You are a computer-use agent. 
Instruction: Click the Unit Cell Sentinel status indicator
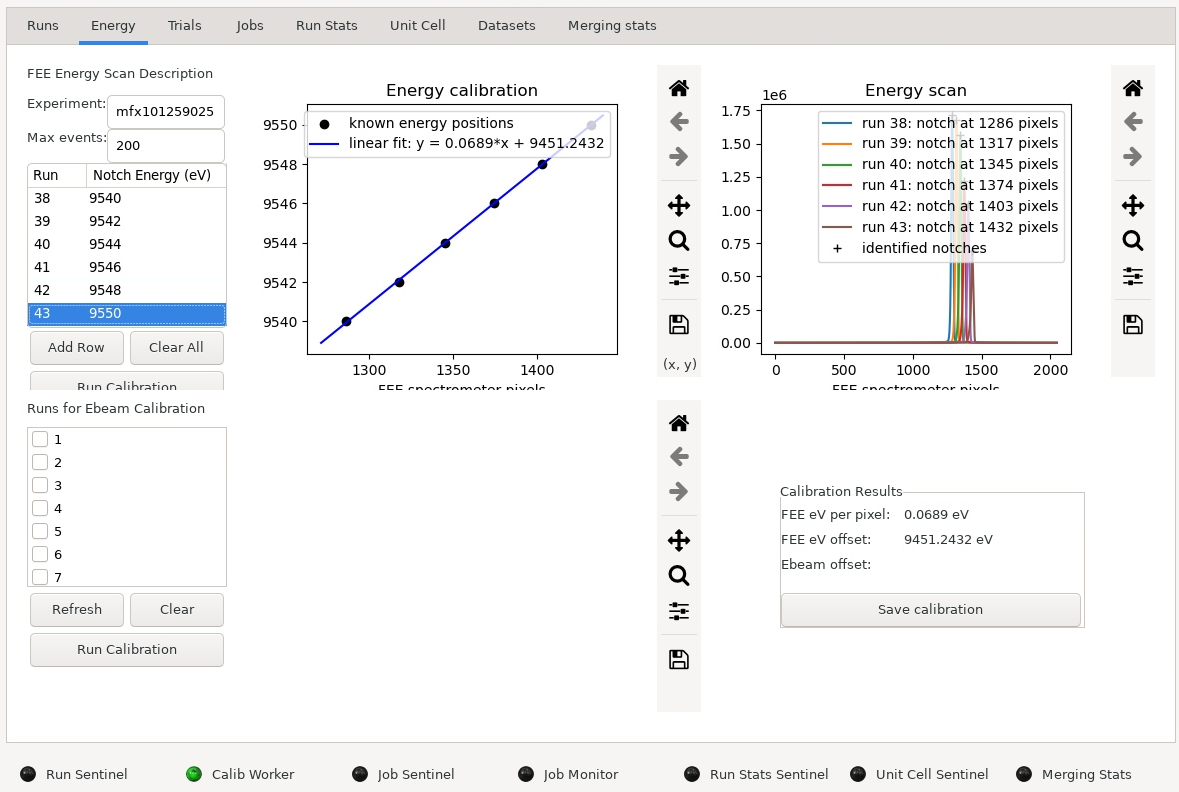pos(858,774)
